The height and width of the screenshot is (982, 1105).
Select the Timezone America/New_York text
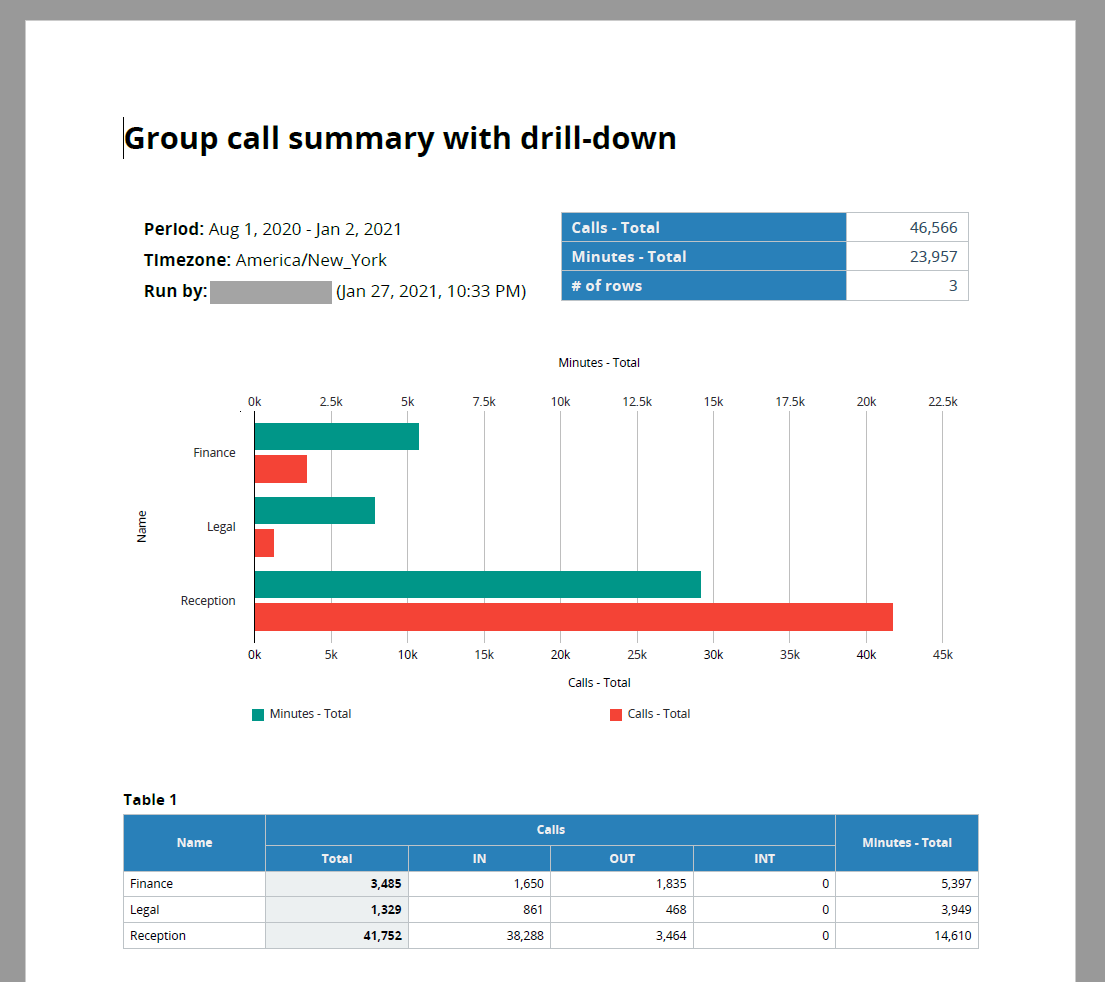(311, 260)
